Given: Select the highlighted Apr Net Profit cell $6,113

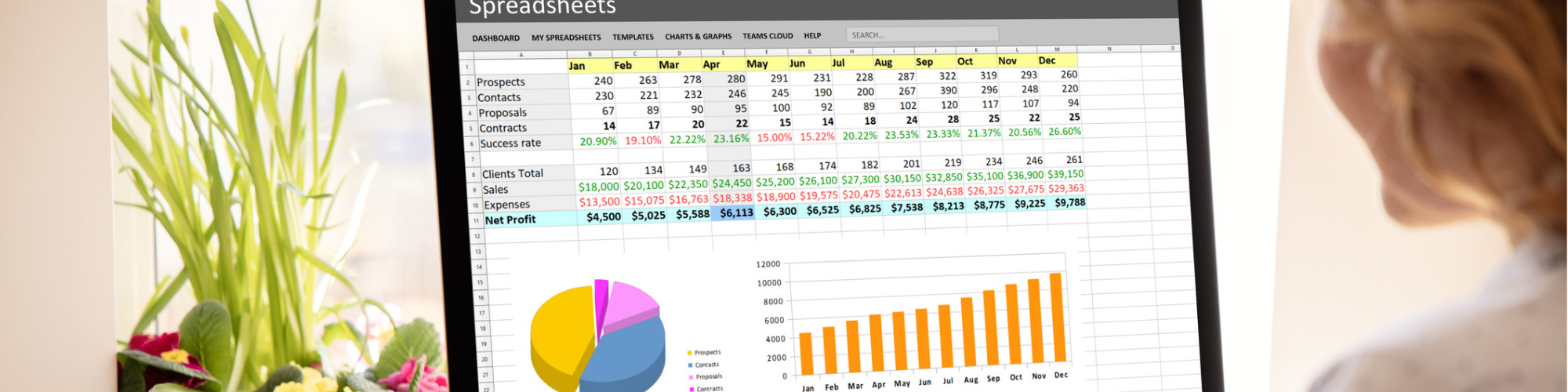Looking at the screenshot, I should point(733,212).
